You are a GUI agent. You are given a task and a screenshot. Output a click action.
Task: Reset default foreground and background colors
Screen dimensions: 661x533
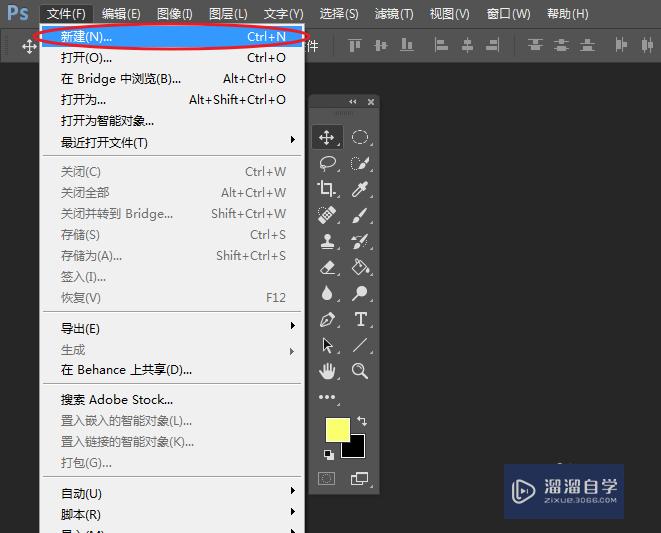click(329, 455)
